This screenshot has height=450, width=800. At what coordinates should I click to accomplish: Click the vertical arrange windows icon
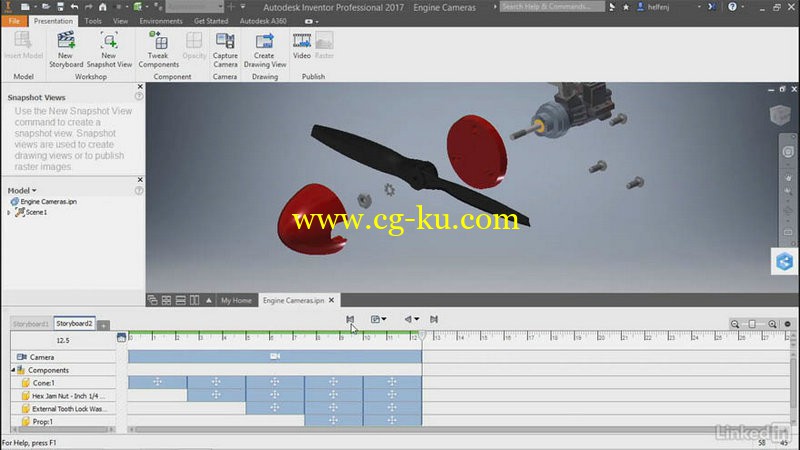pos(194,300)
